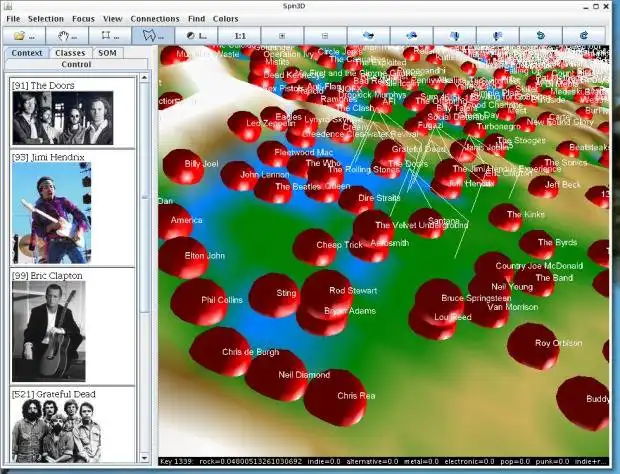Select the Chris Rea sphere
This screenshot has width=620, height=474.
335,397
